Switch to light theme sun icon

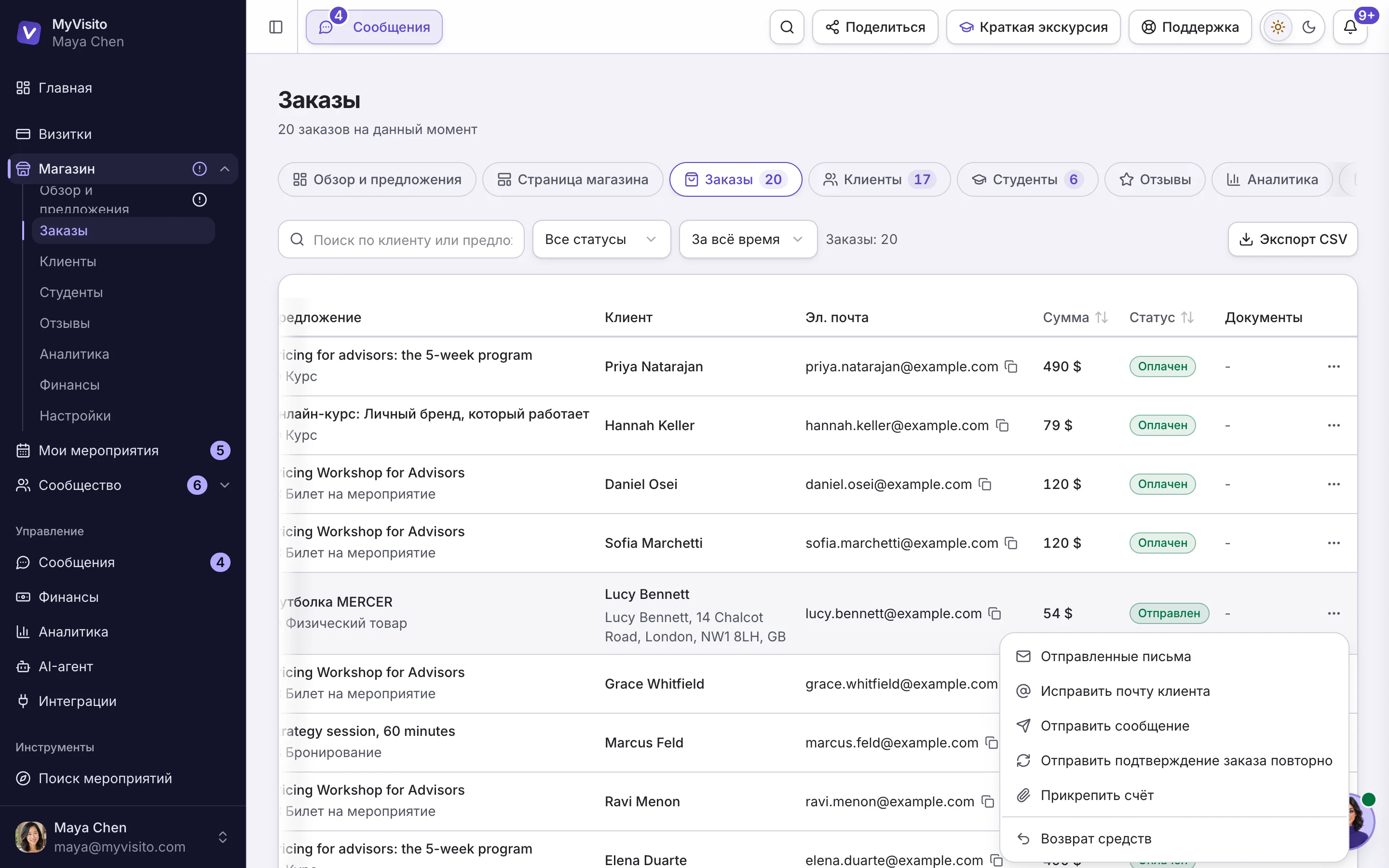(1278, 27)
